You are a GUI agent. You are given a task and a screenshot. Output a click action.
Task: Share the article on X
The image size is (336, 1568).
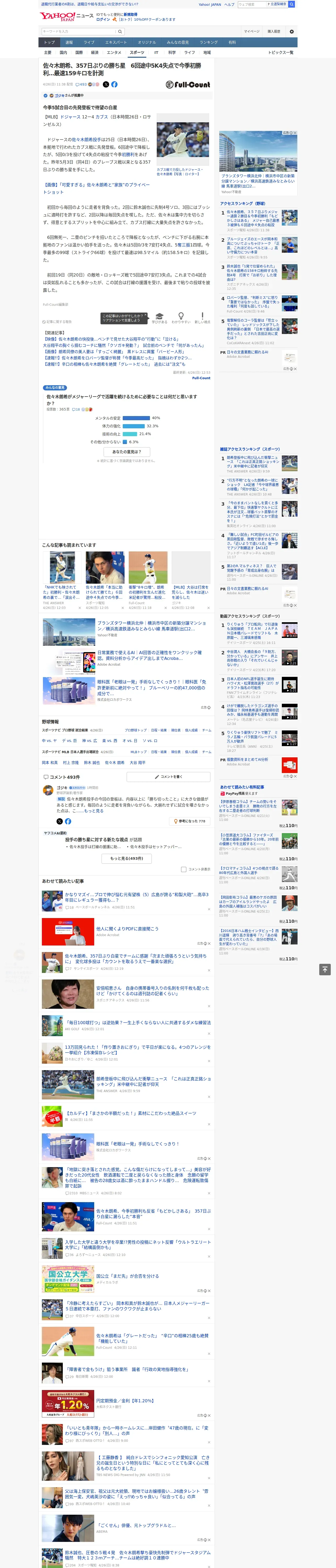tap(106, 85)
